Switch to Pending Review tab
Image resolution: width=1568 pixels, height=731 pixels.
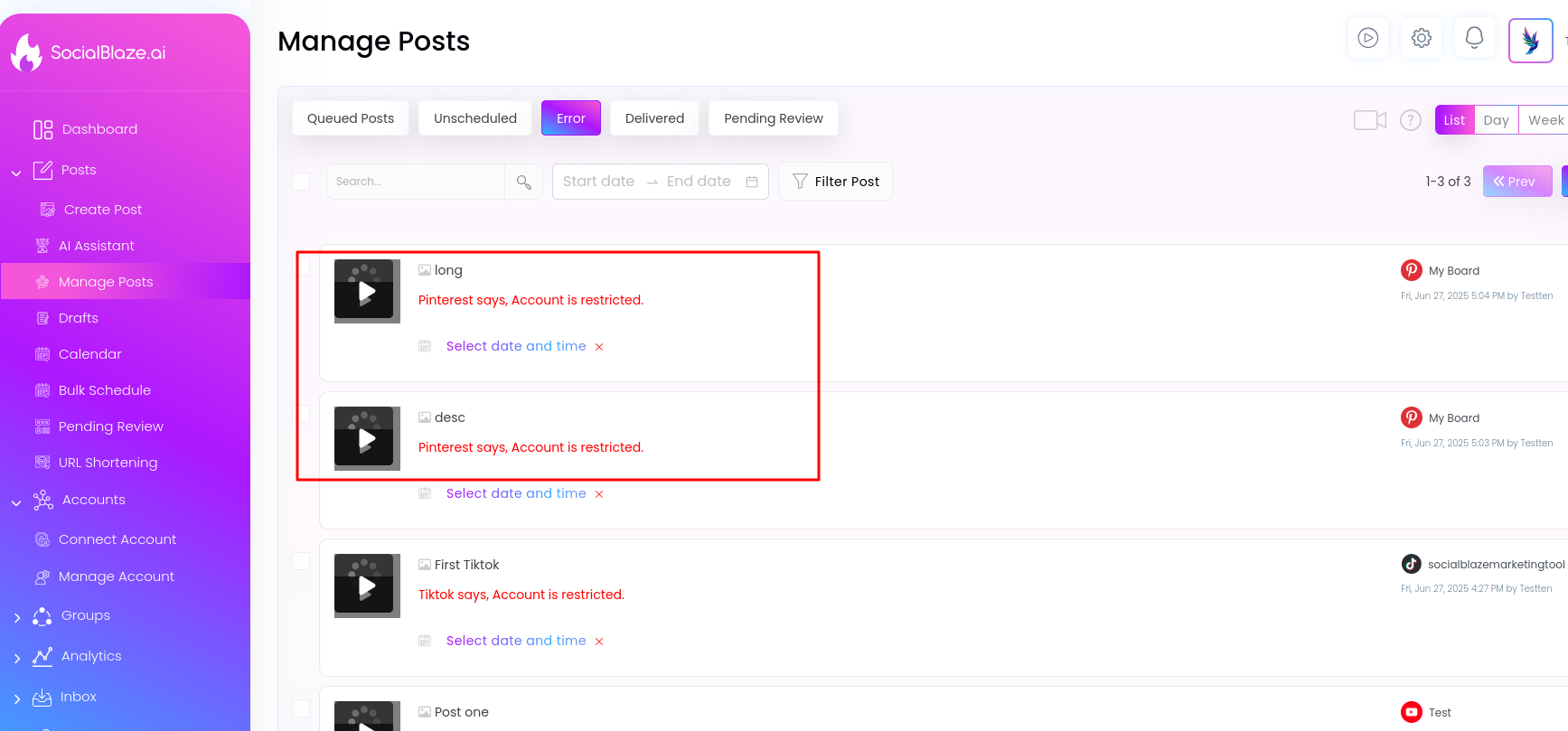point(774,118)
